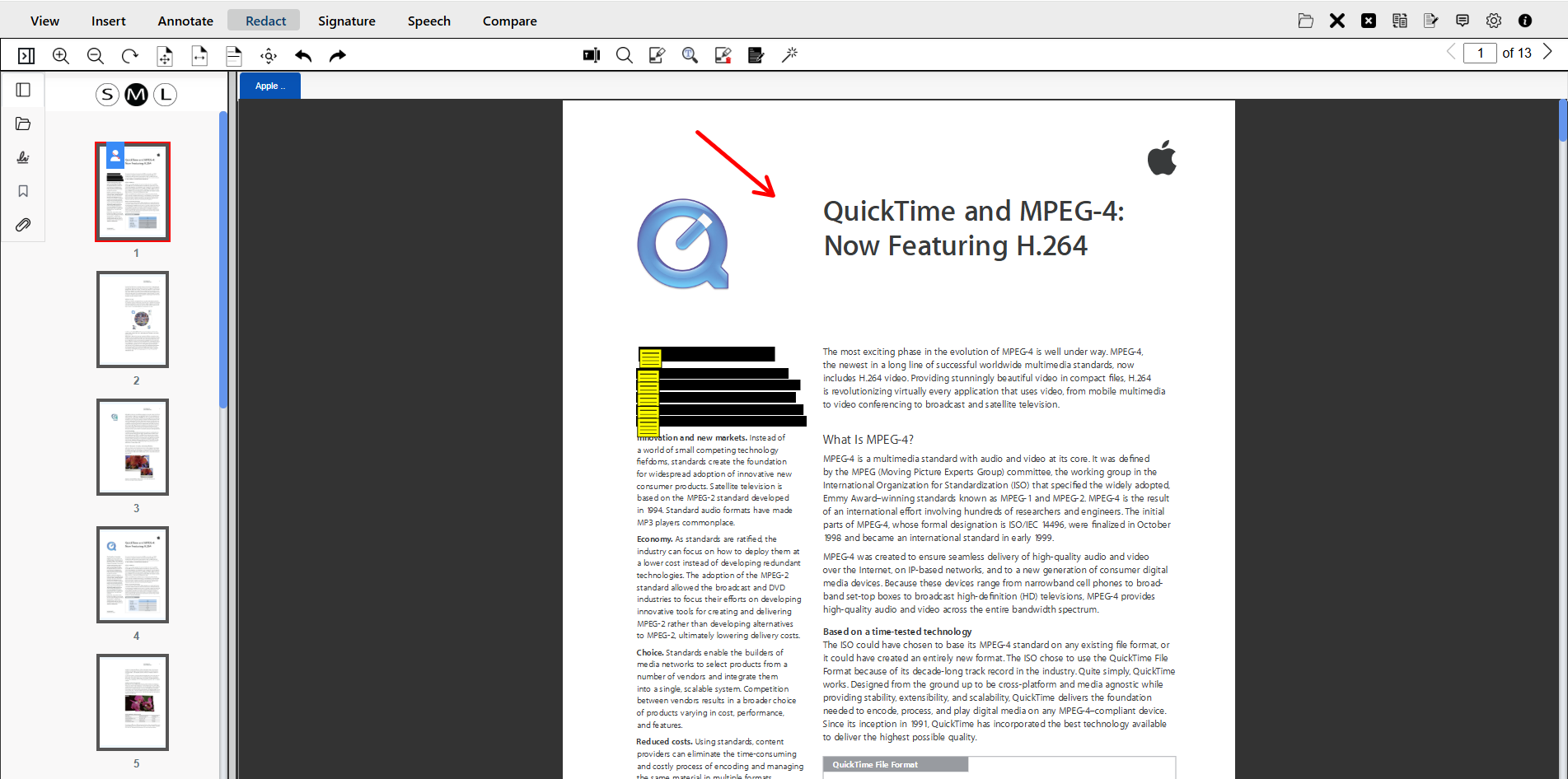1568x779 pixels.
Task: Toggle the side panel collapse icon
Action: point(26,55)
